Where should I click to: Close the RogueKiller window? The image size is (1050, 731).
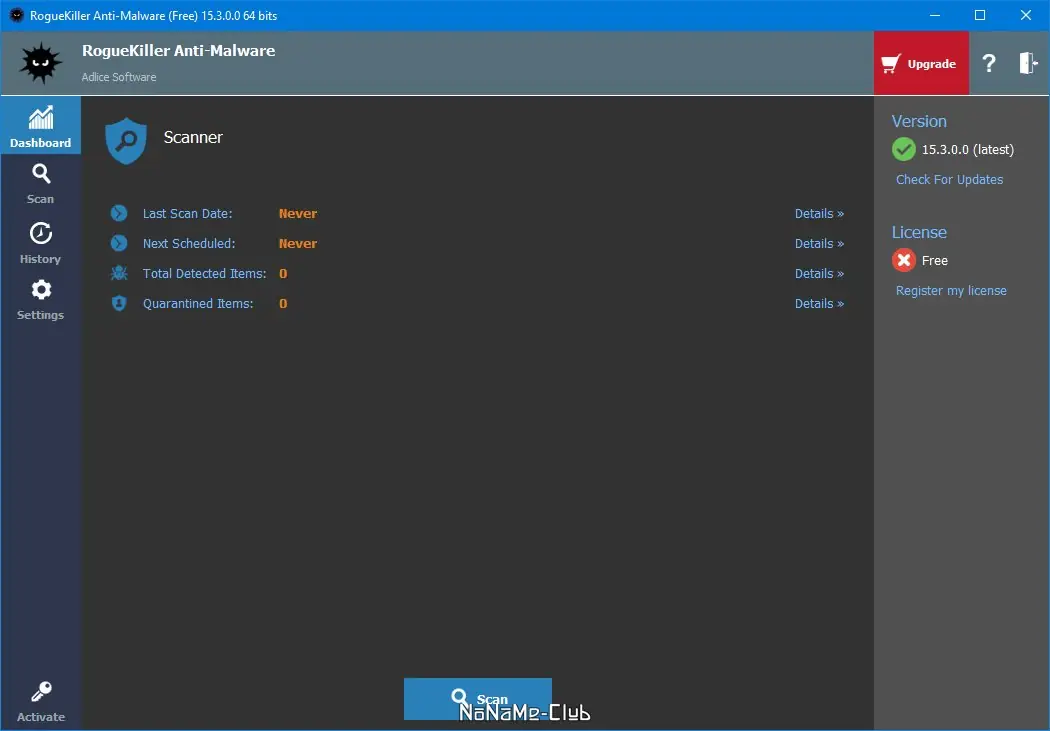pos(1025,15)
